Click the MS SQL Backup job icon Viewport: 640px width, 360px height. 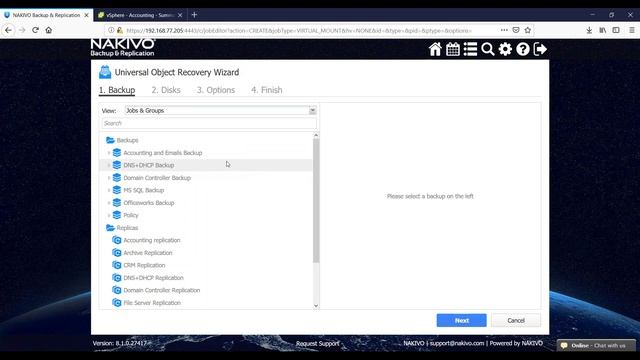tap(117, 190)
